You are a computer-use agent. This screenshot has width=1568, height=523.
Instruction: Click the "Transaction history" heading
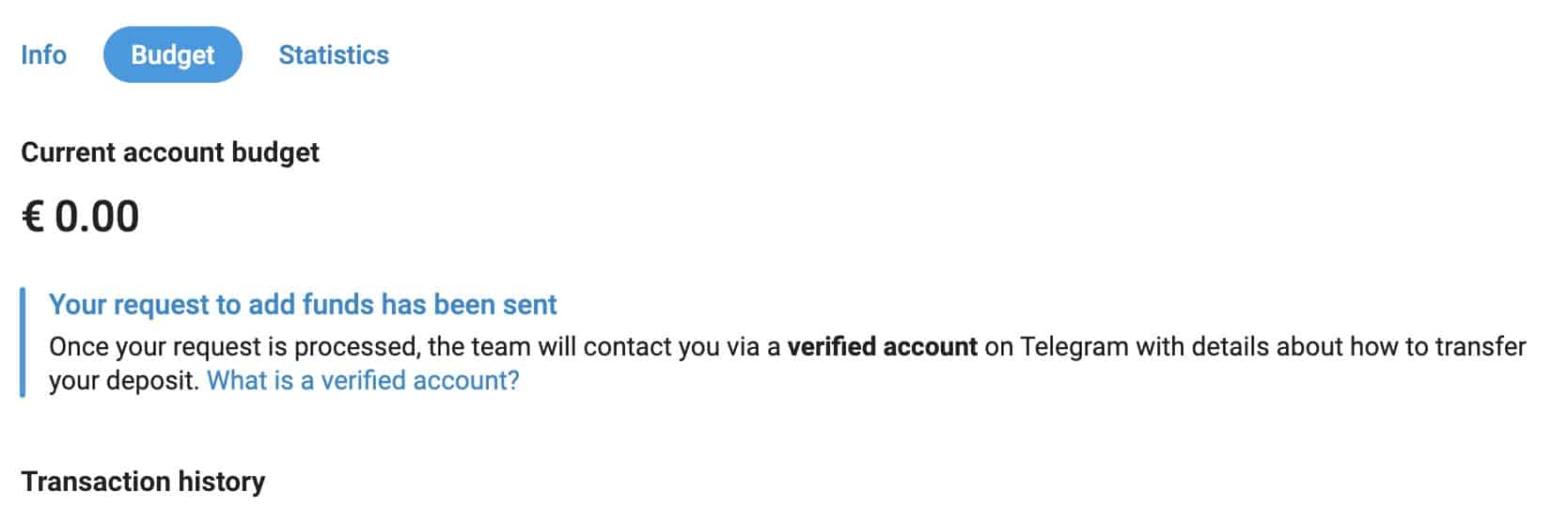tap(143, 482)
